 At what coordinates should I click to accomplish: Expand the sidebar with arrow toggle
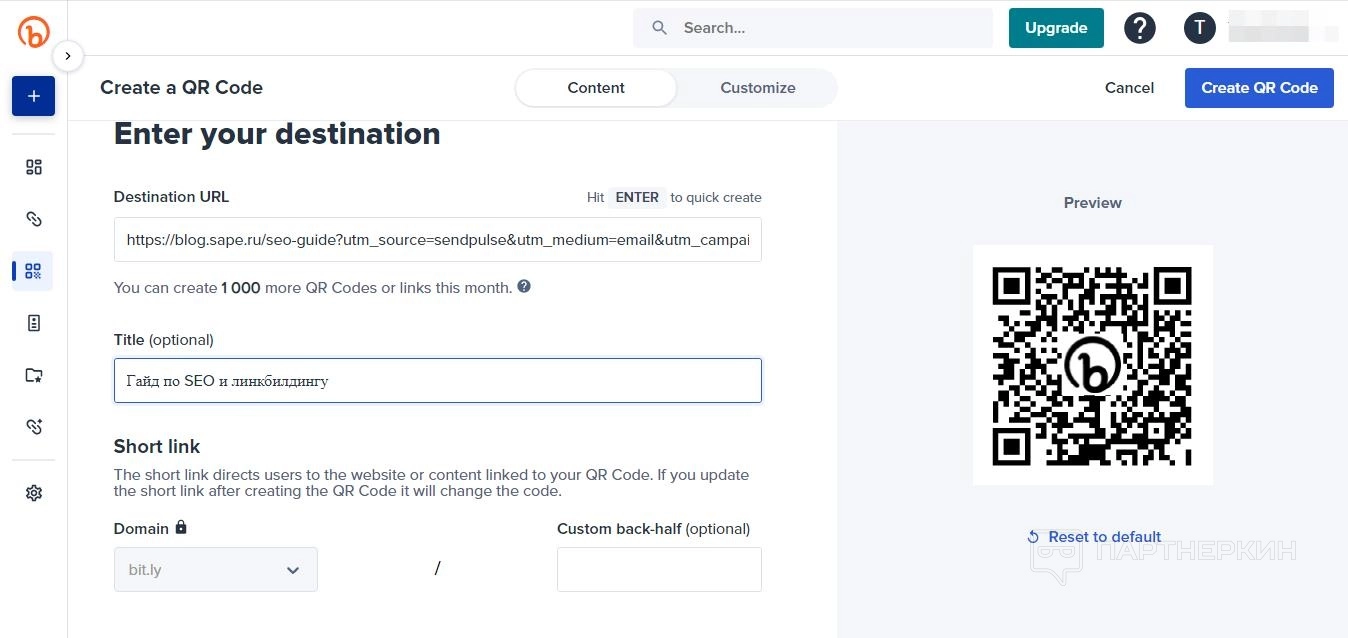[67, 56]
